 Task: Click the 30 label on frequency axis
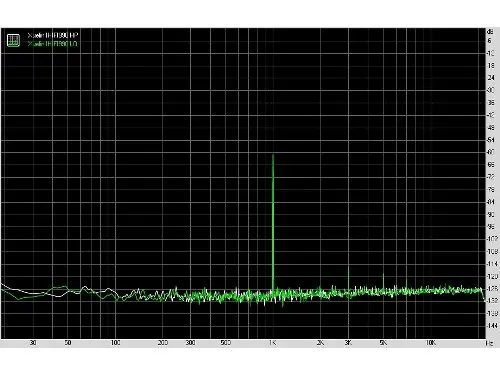[x=33, y=343]
